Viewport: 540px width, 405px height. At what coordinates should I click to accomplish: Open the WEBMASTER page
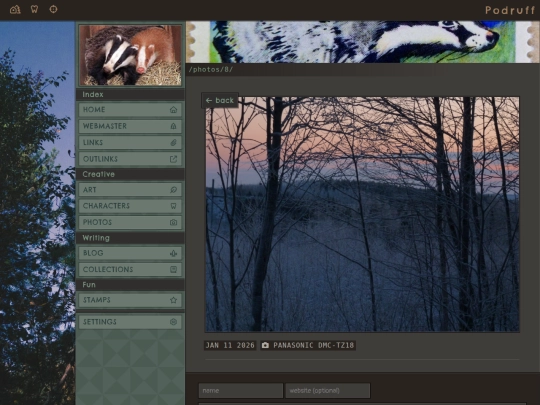[130, 126]
